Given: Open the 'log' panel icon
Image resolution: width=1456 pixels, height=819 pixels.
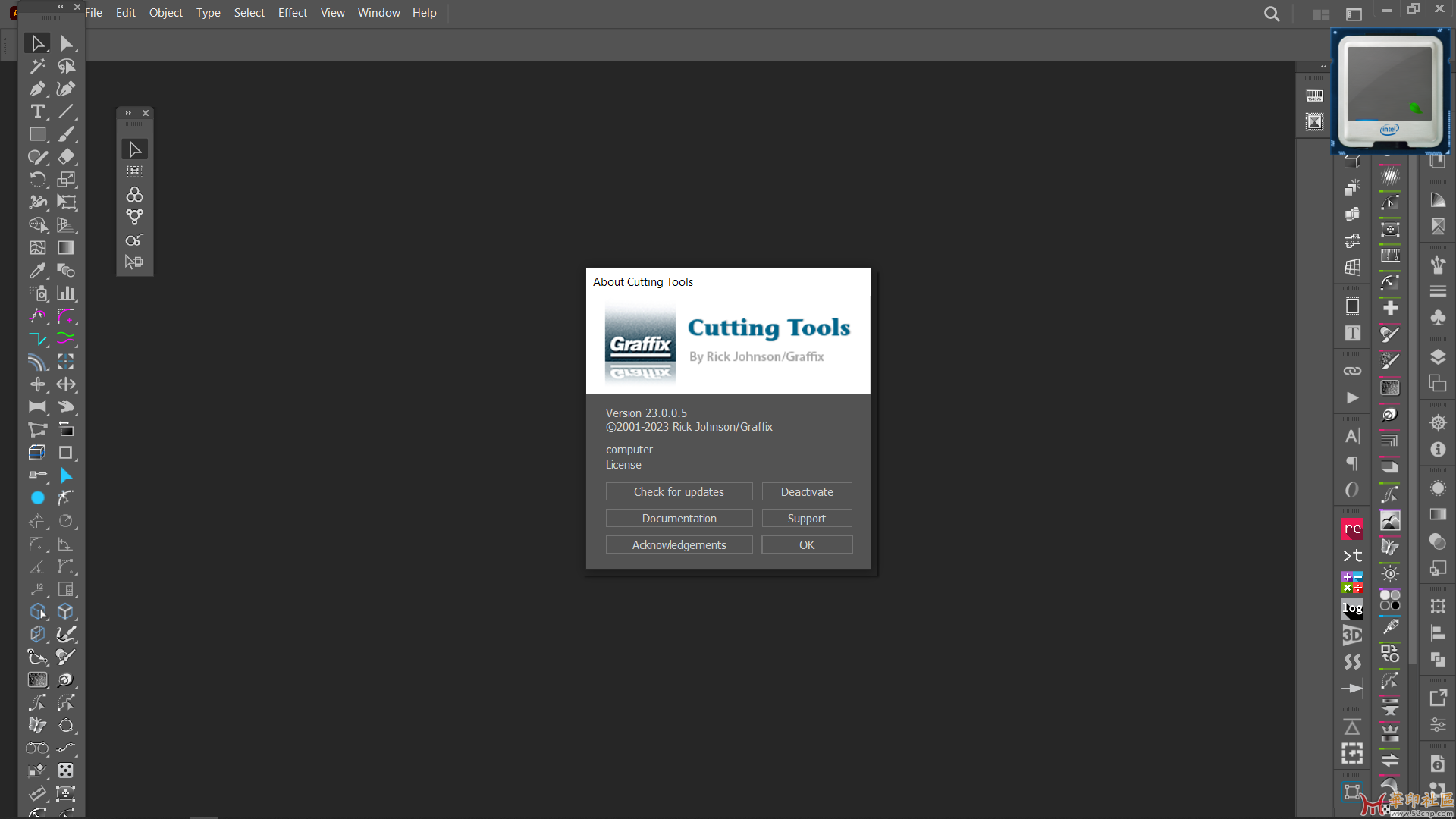Looking at the screenshot, I should (1352, 608).
